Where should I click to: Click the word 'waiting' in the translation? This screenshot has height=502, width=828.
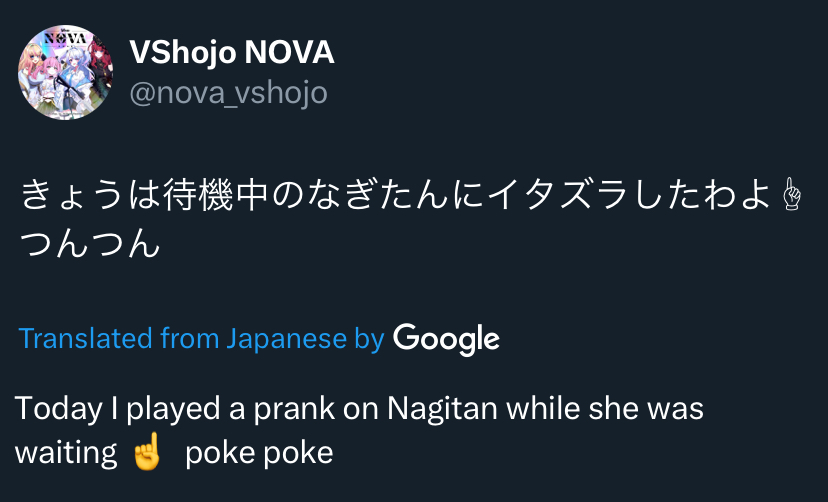point(65,453)
